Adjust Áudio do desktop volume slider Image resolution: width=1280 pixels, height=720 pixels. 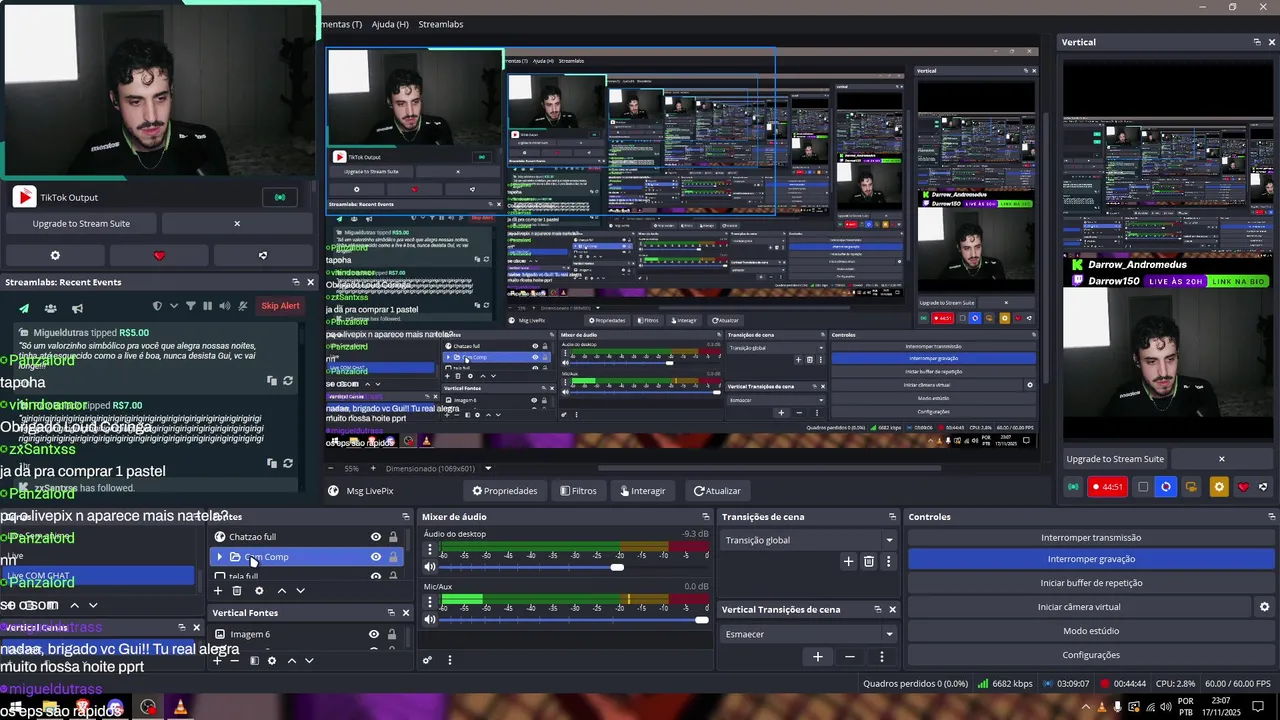(617, 567)
